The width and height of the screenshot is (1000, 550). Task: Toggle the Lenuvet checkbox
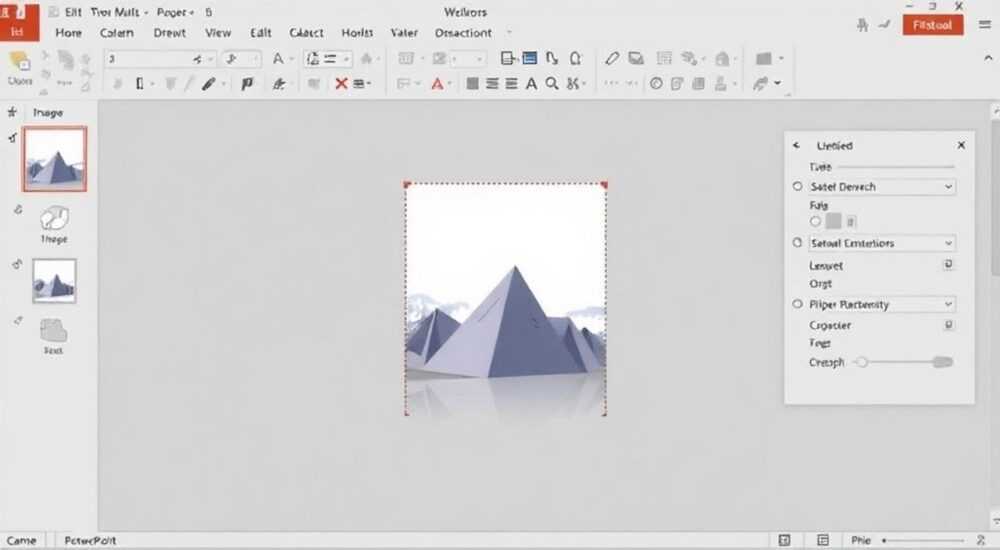948,264
